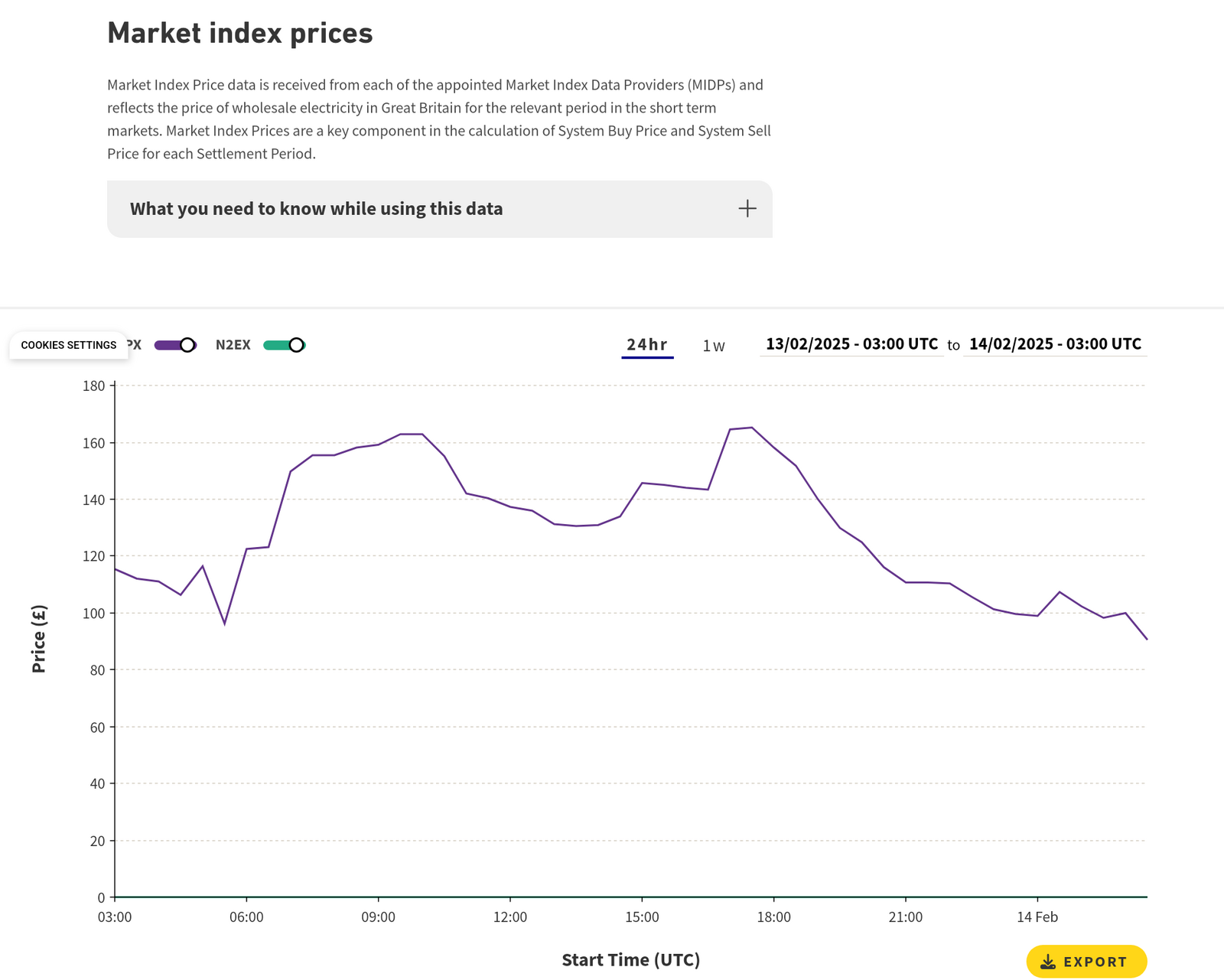Click the N2EX legend label
The height and width of the screenshot is (980, 1224).
click(x=233, y=345)
